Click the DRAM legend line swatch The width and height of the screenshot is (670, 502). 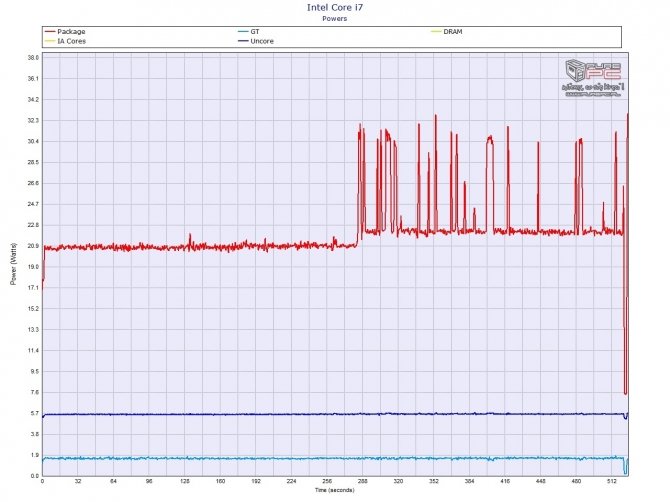[436, 32]
